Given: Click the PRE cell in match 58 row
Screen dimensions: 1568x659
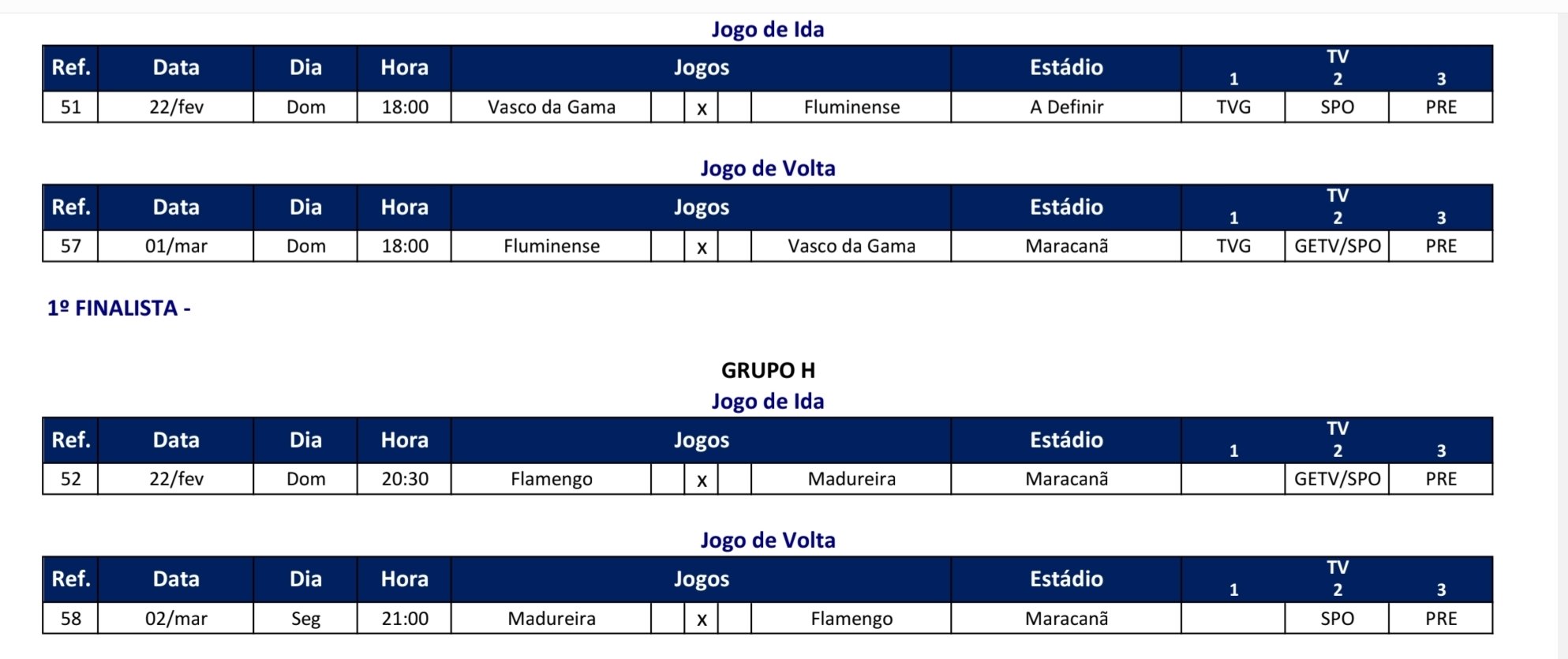Looking at the screenshot, I should [x=1440, y=619].
